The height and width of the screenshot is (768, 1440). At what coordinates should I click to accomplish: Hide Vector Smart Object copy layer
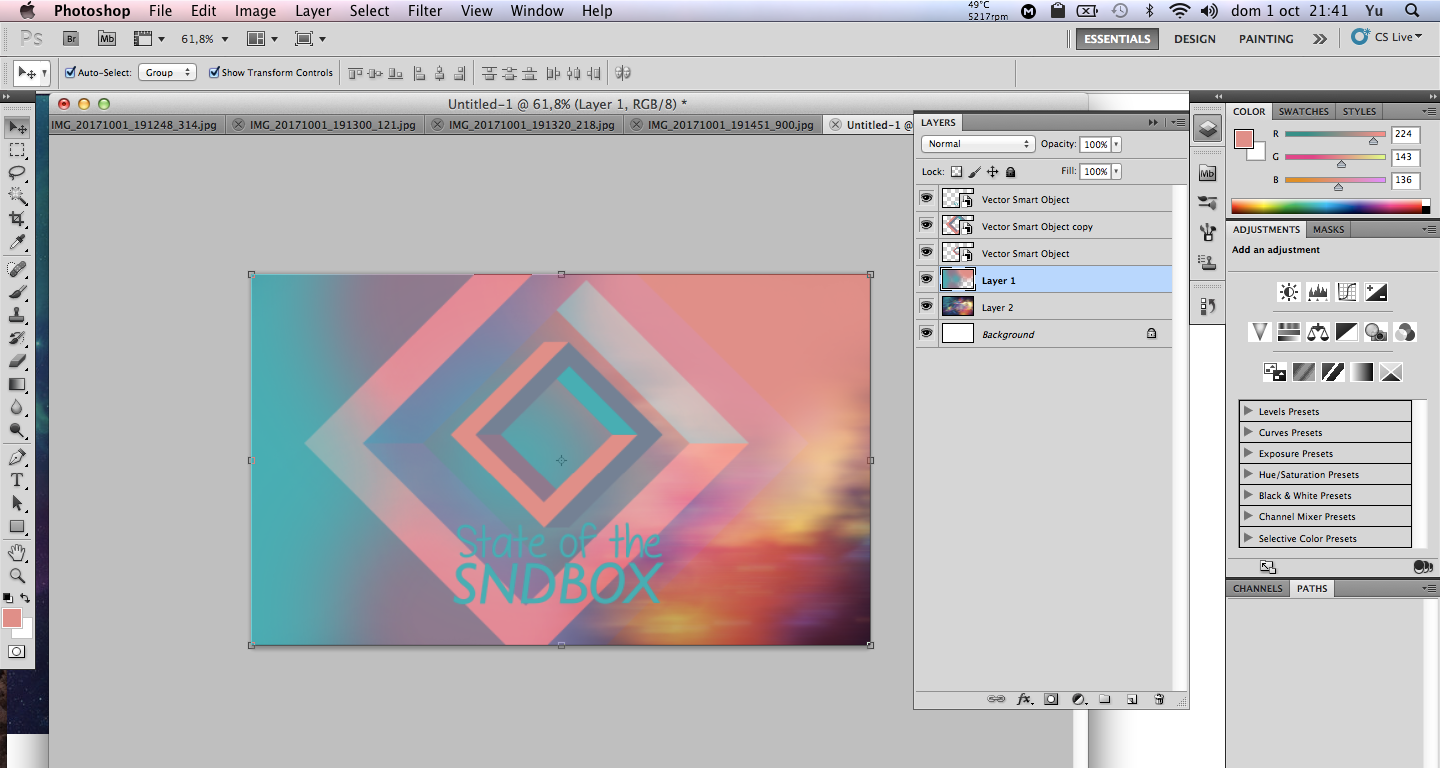click(x=926, y=225)
